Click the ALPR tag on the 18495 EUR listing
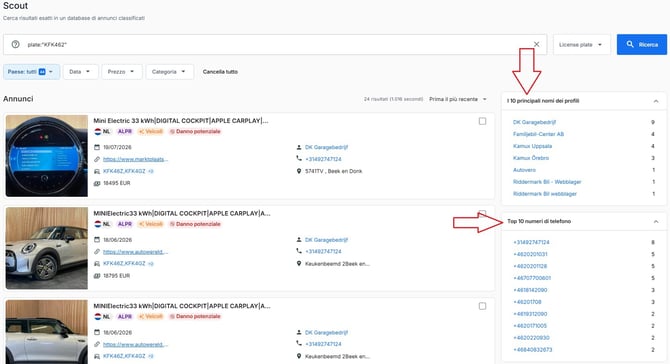This screenshot has width=670, height=364. click(125, 132)
